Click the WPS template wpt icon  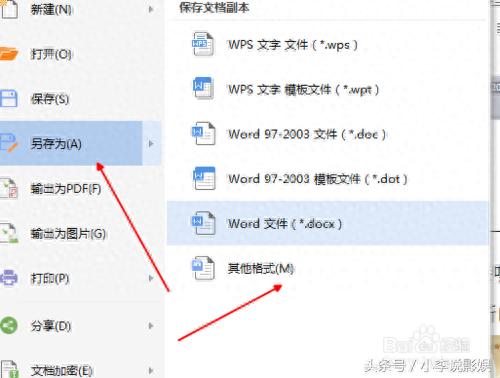tap(203, 89)
